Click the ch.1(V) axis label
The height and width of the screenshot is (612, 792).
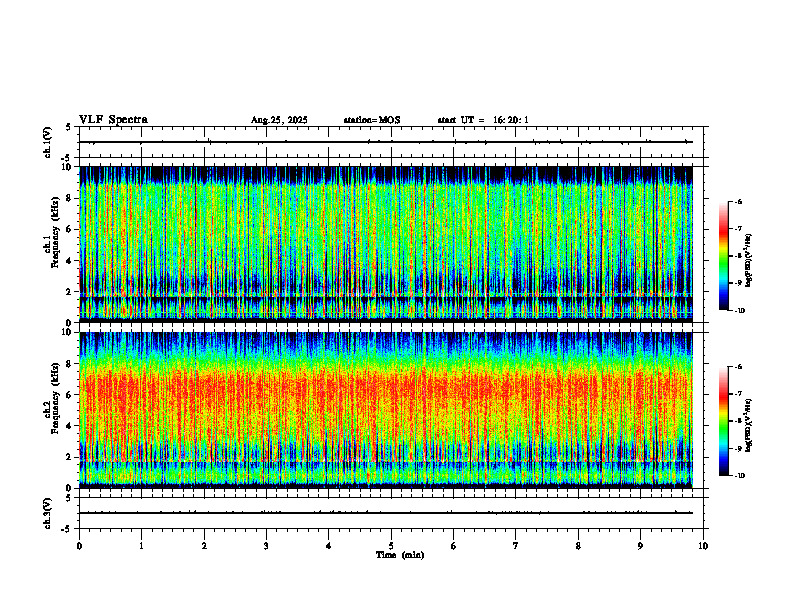[48, 142]
